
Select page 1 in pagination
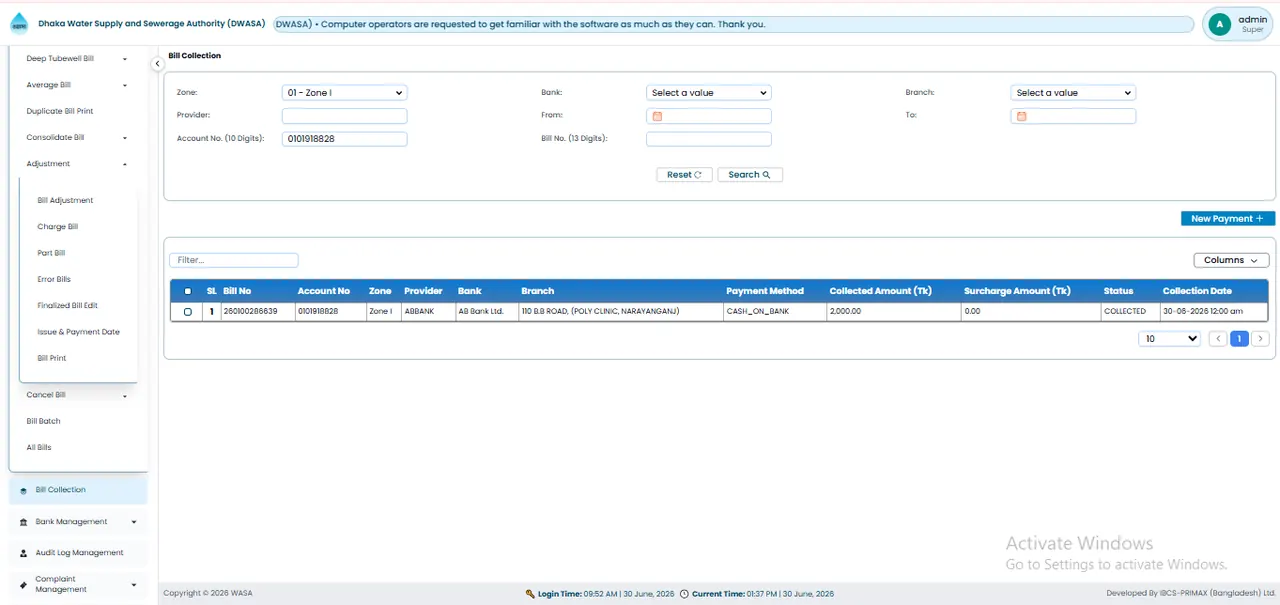(1239, 339)
